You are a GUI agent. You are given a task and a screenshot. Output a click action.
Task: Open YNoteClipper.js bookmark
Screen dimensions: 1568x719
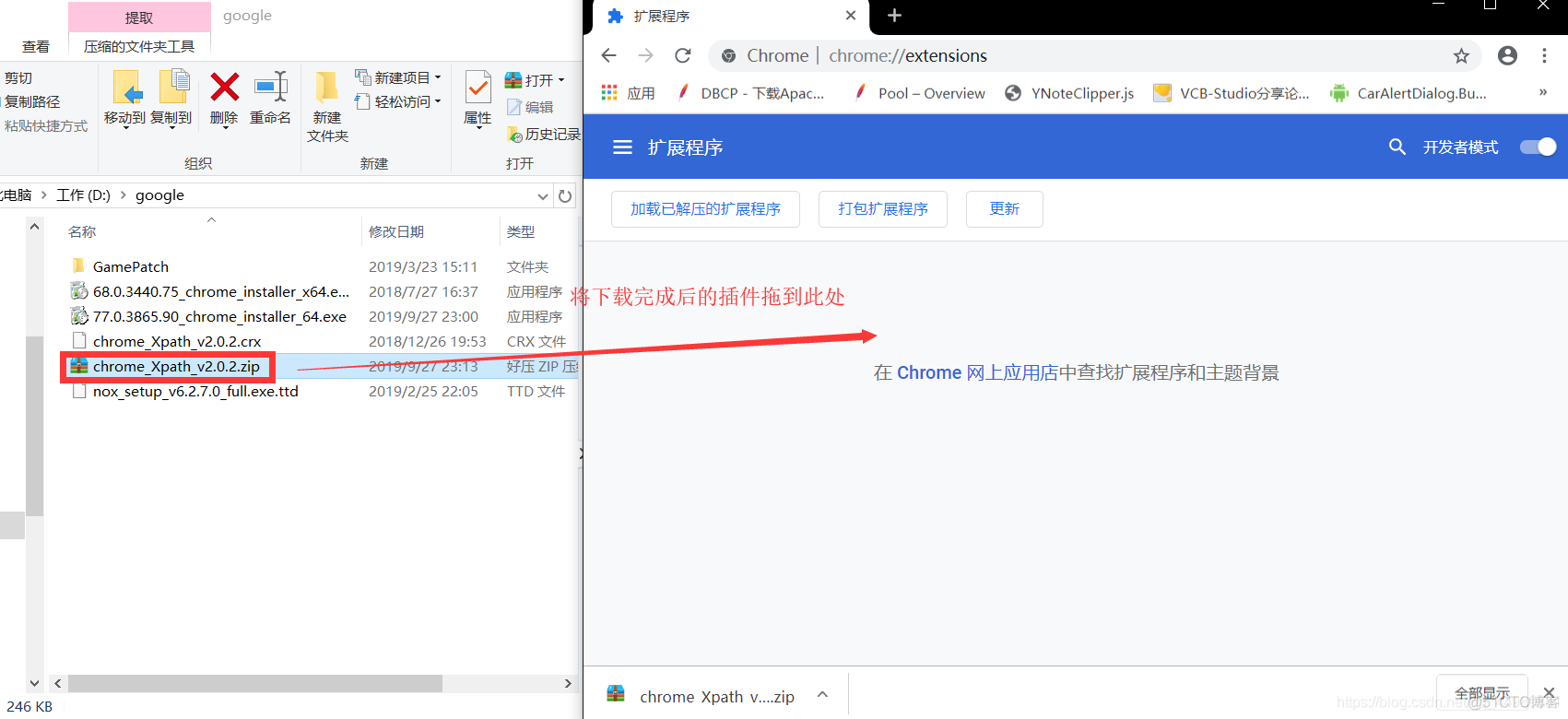[1069, 93]
